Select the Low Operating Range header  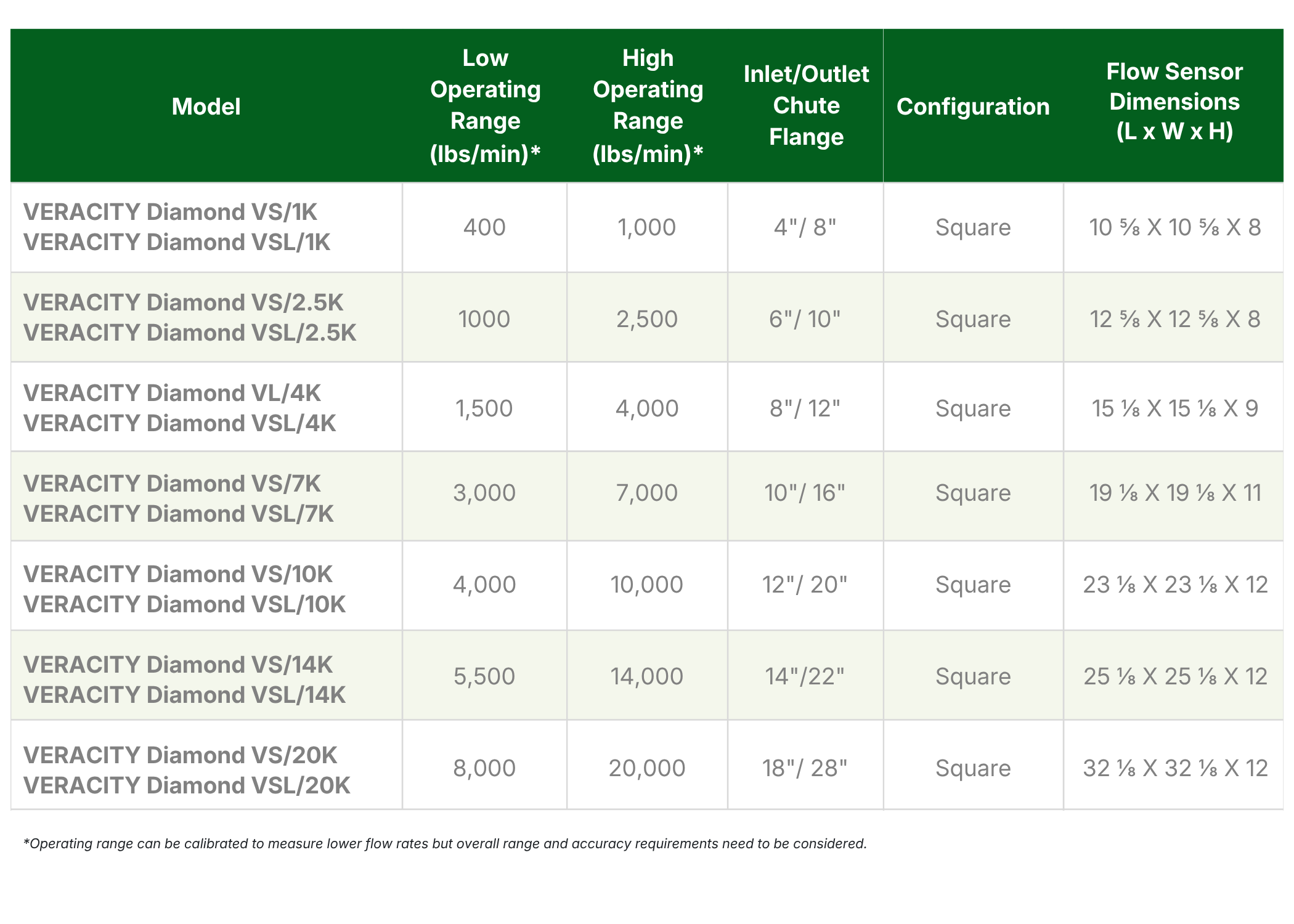point(485,105)
